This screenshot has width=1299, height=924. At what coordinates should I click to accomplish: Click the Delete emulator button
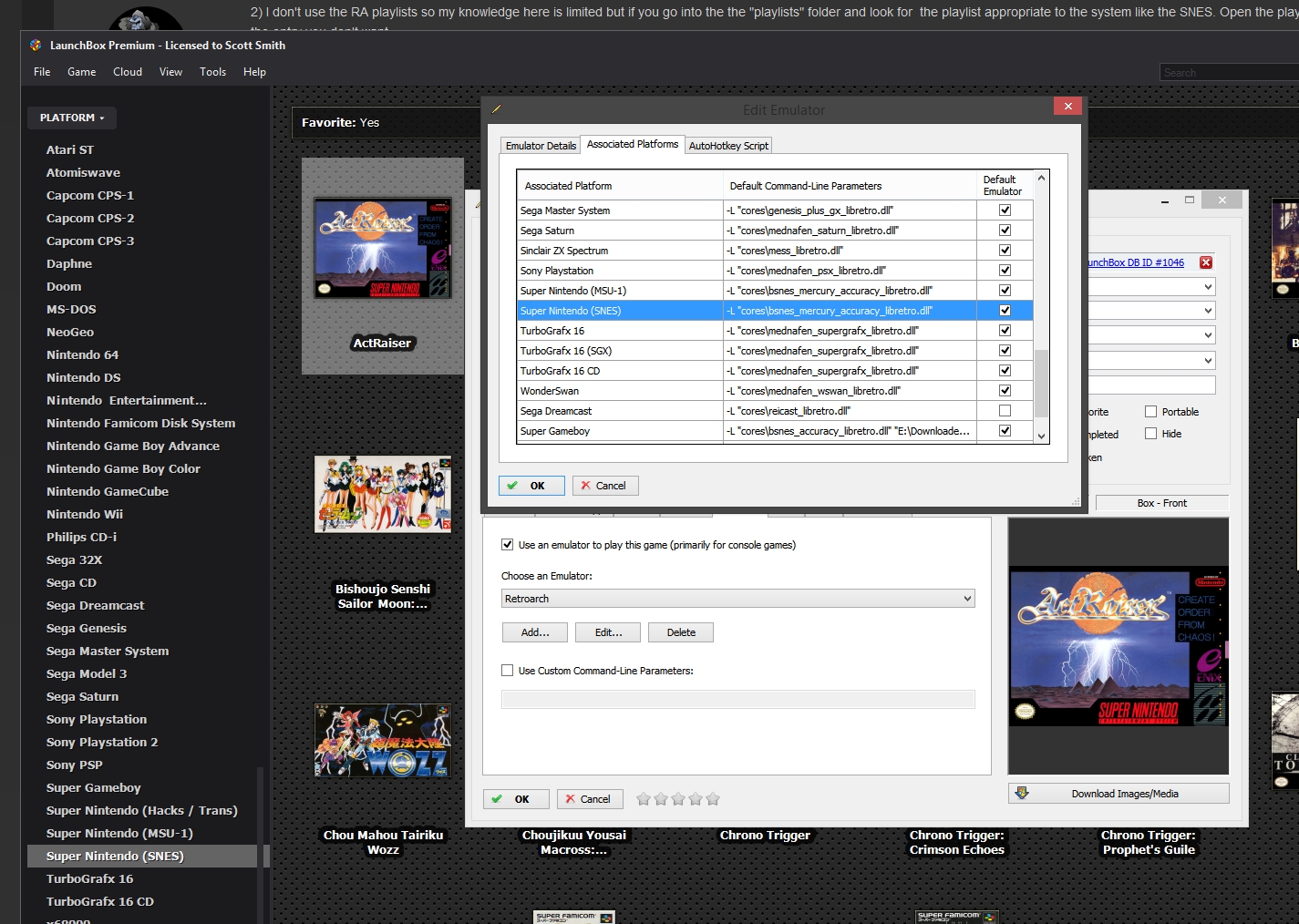click(681, 632)
